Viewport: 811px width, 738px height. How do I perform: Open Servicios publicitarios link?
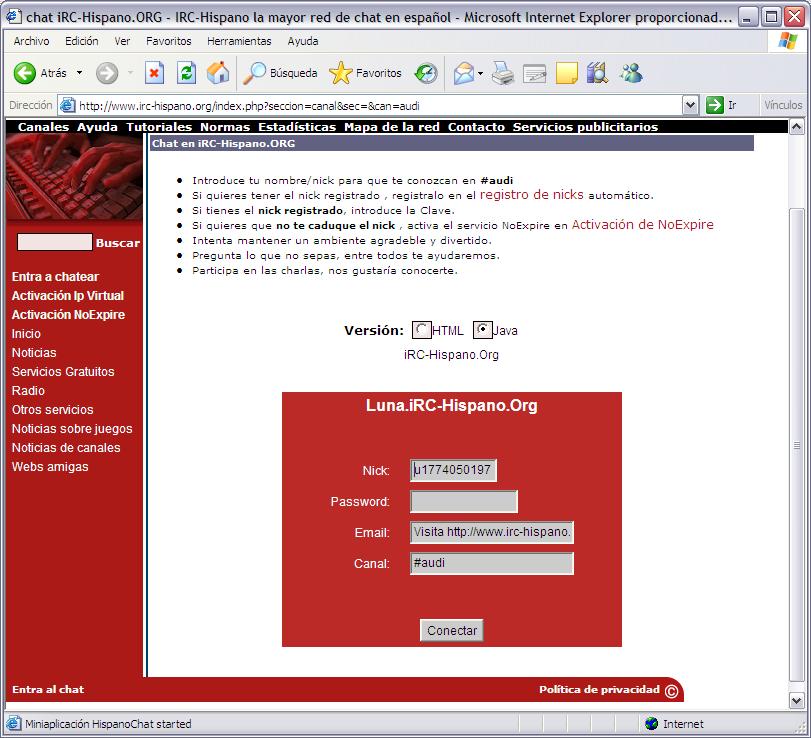click(585, 127)
